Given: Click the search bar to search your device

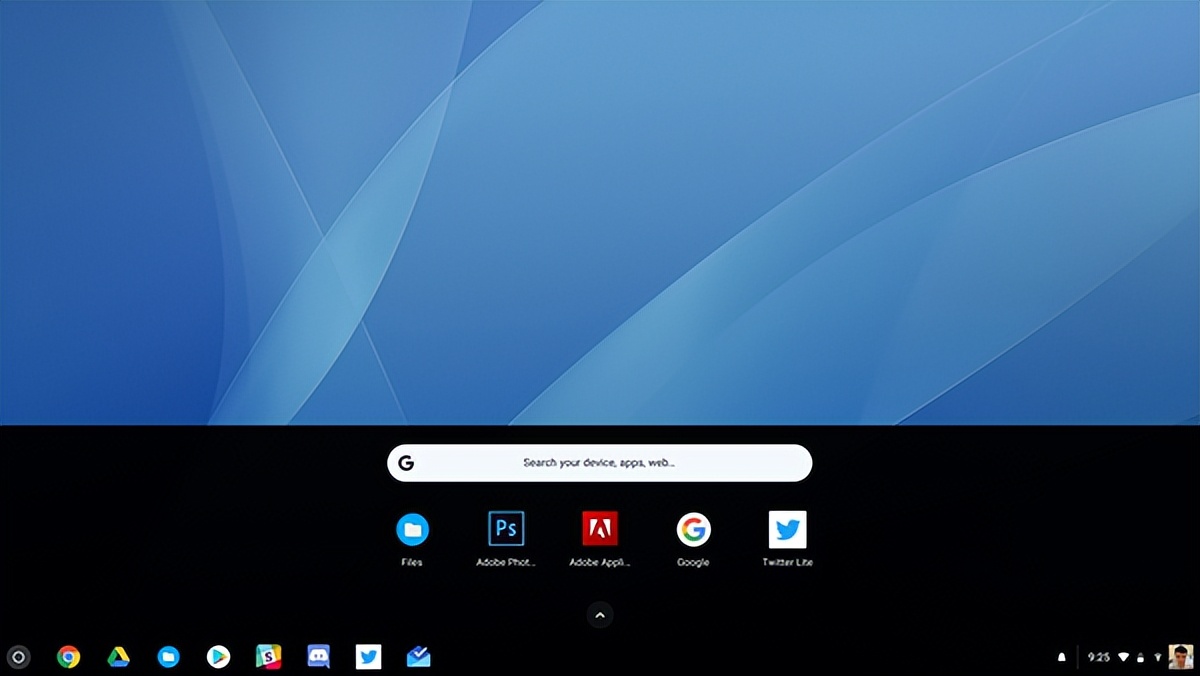Looking at the screenshot, I should [600, 463].
